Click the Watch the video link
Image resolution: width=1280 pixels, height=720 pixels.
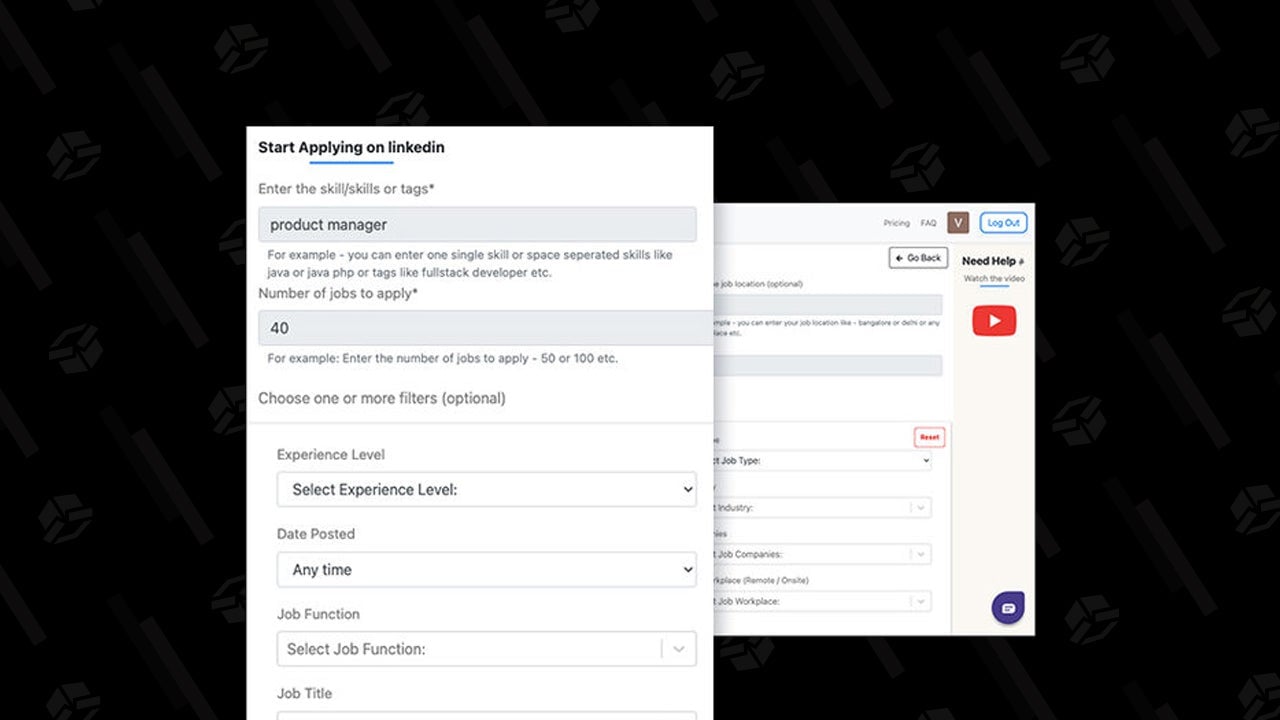tap(994, 279)
